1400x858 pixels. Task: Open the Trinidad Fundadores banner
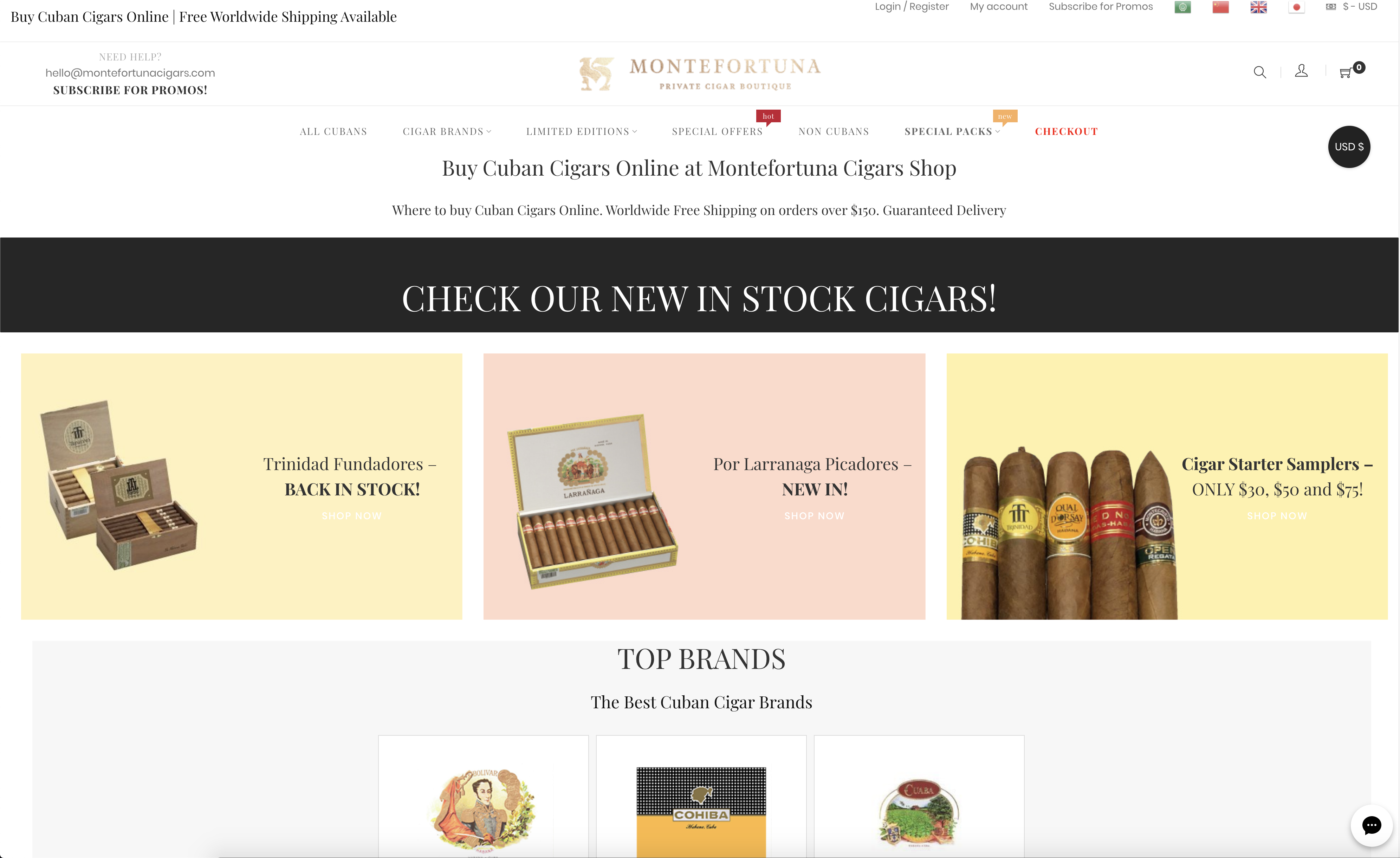pos(241,486)
